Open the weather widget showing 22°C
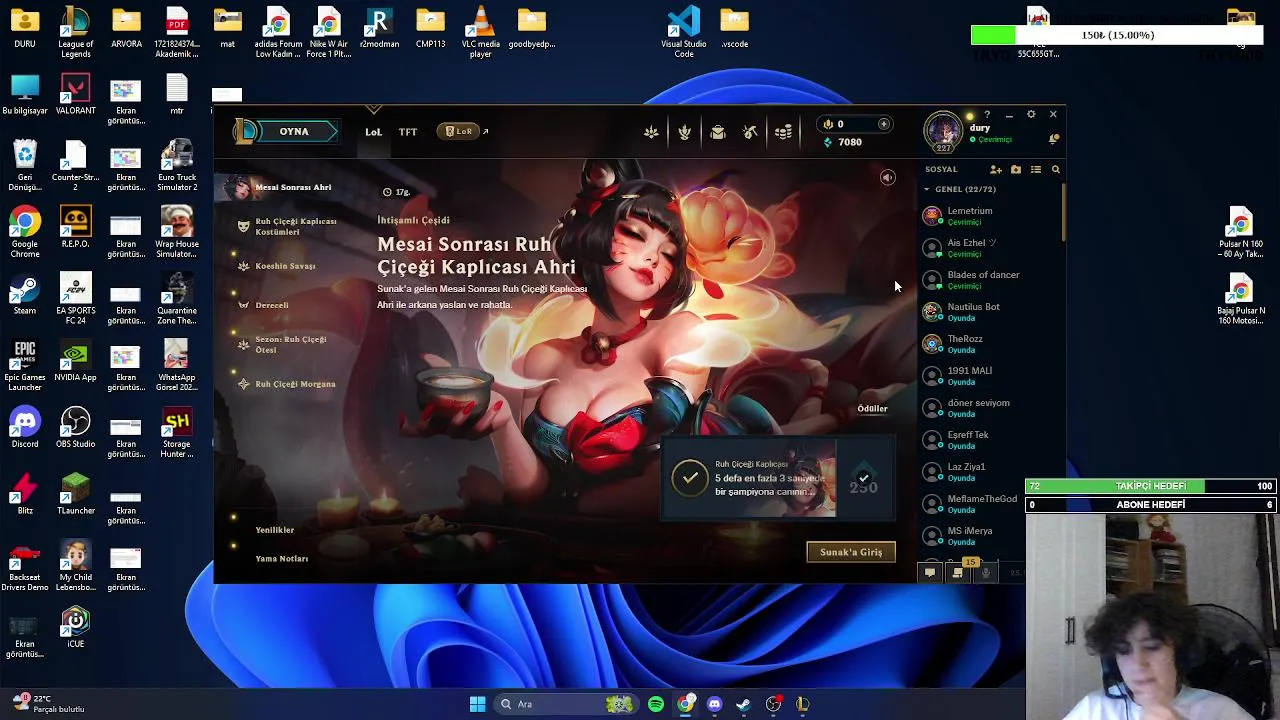Screen dimensions: 1280x720 [50, 704]
